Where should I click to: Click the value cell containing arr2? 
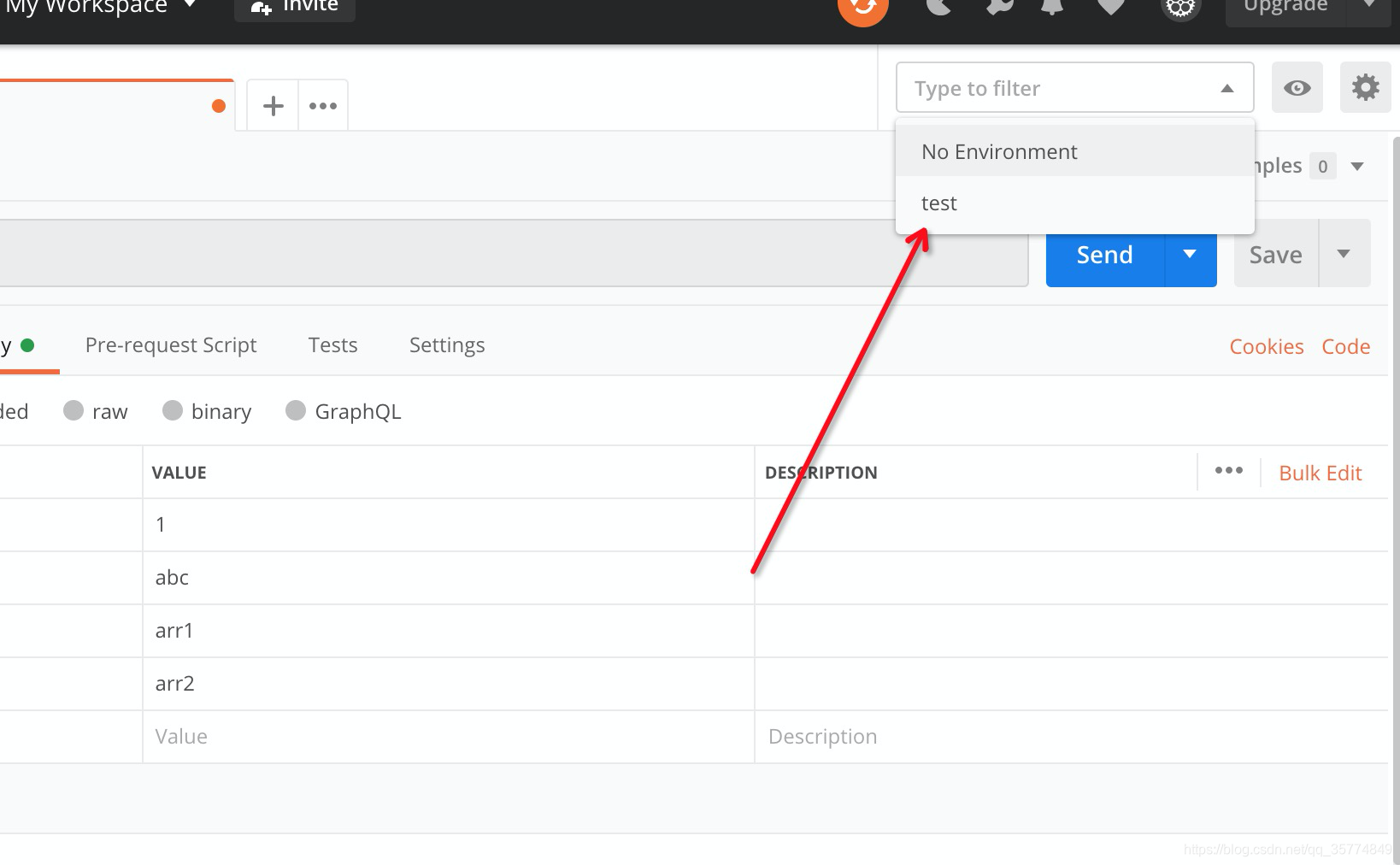(x=449, y=684)
